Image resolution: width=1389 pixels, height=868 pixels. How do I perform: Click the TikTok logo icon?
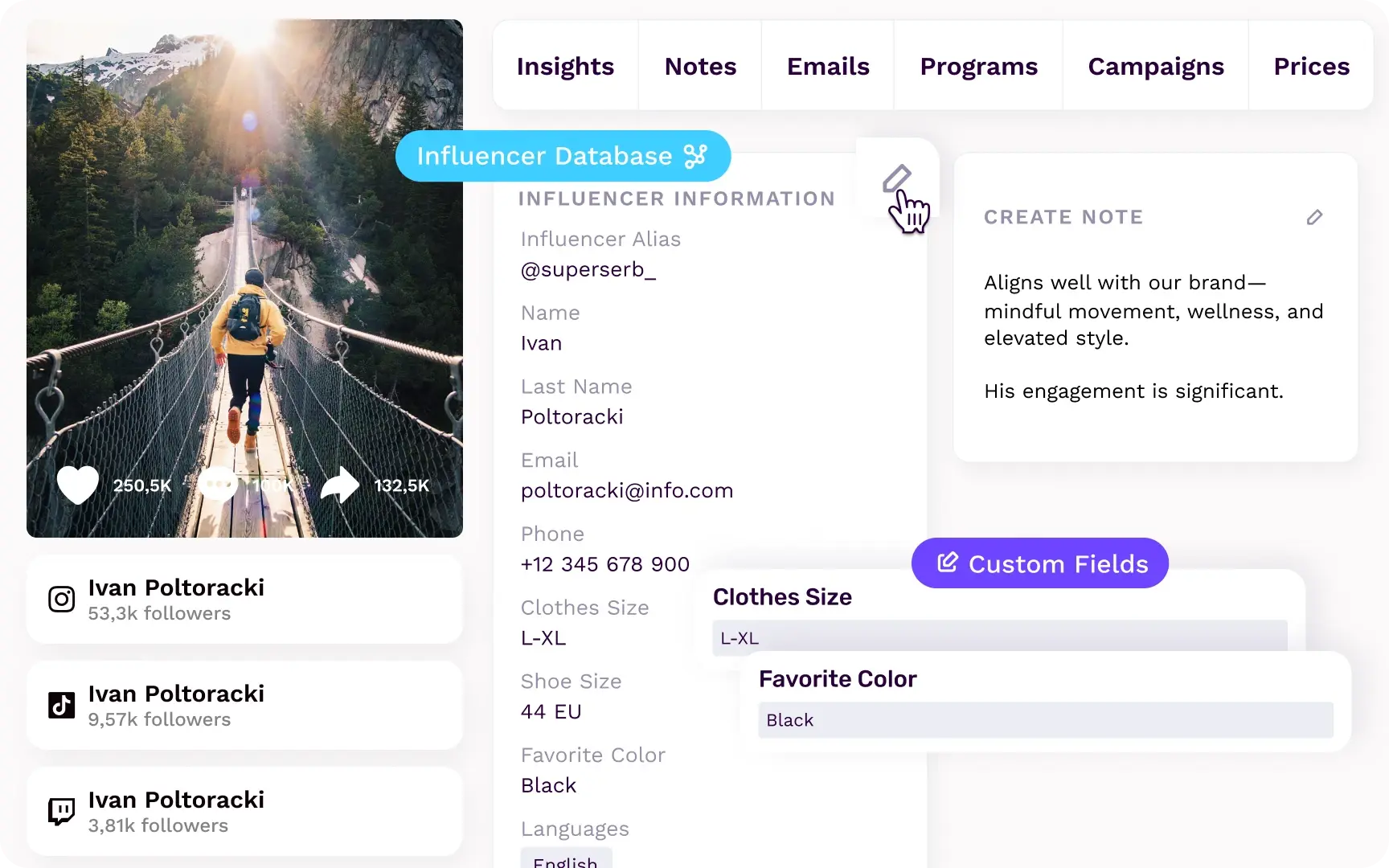(62, 706)
